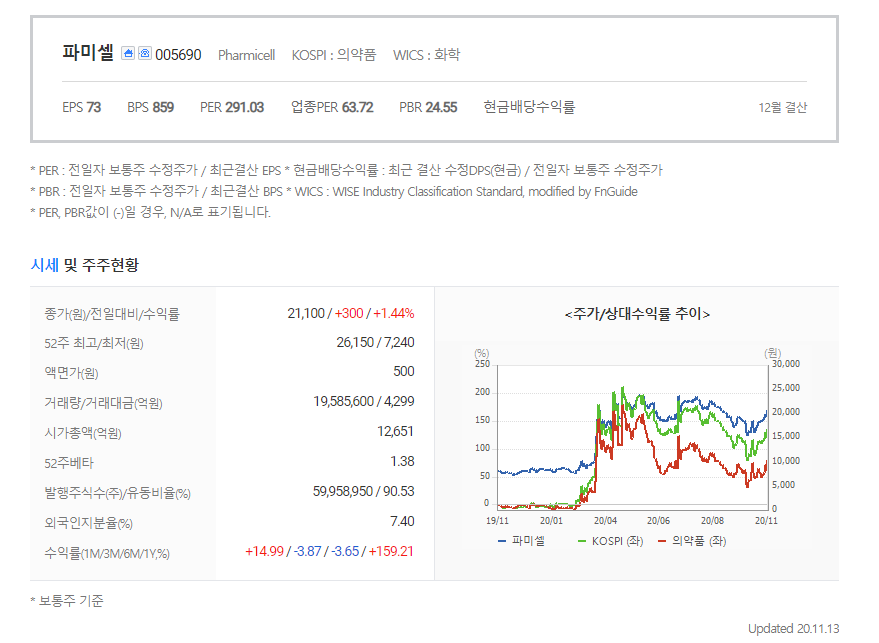This screenshot has width=879, height=643.
Task: Click the home icon next to 파미셀
Action: (128, 53)
